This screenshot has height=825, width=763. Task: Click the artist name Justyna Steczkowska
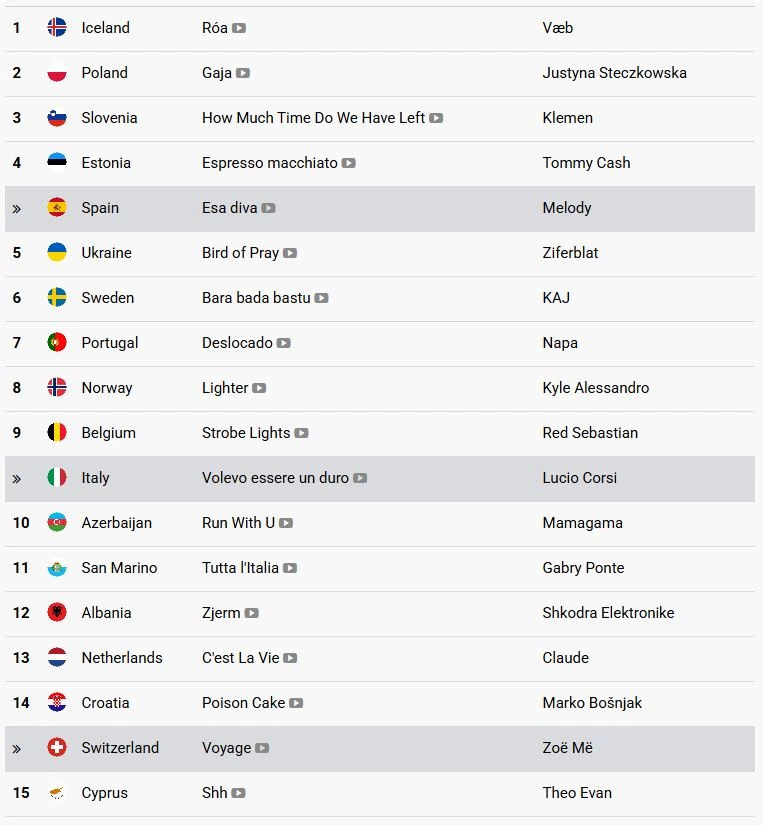tap(614, 73)
